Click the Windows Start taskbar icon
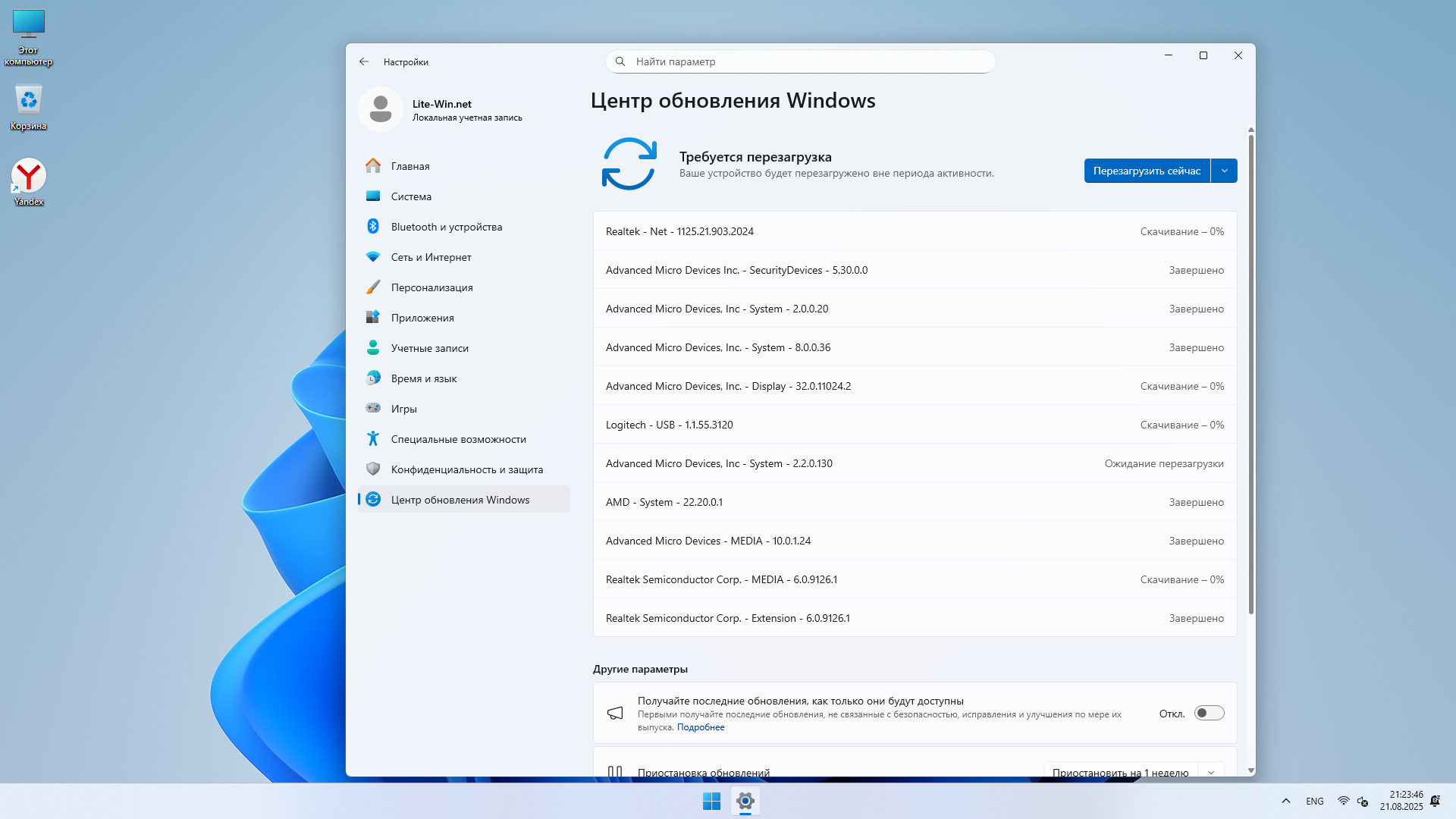This screenshot has height=819, width=1456. point(711,801)
